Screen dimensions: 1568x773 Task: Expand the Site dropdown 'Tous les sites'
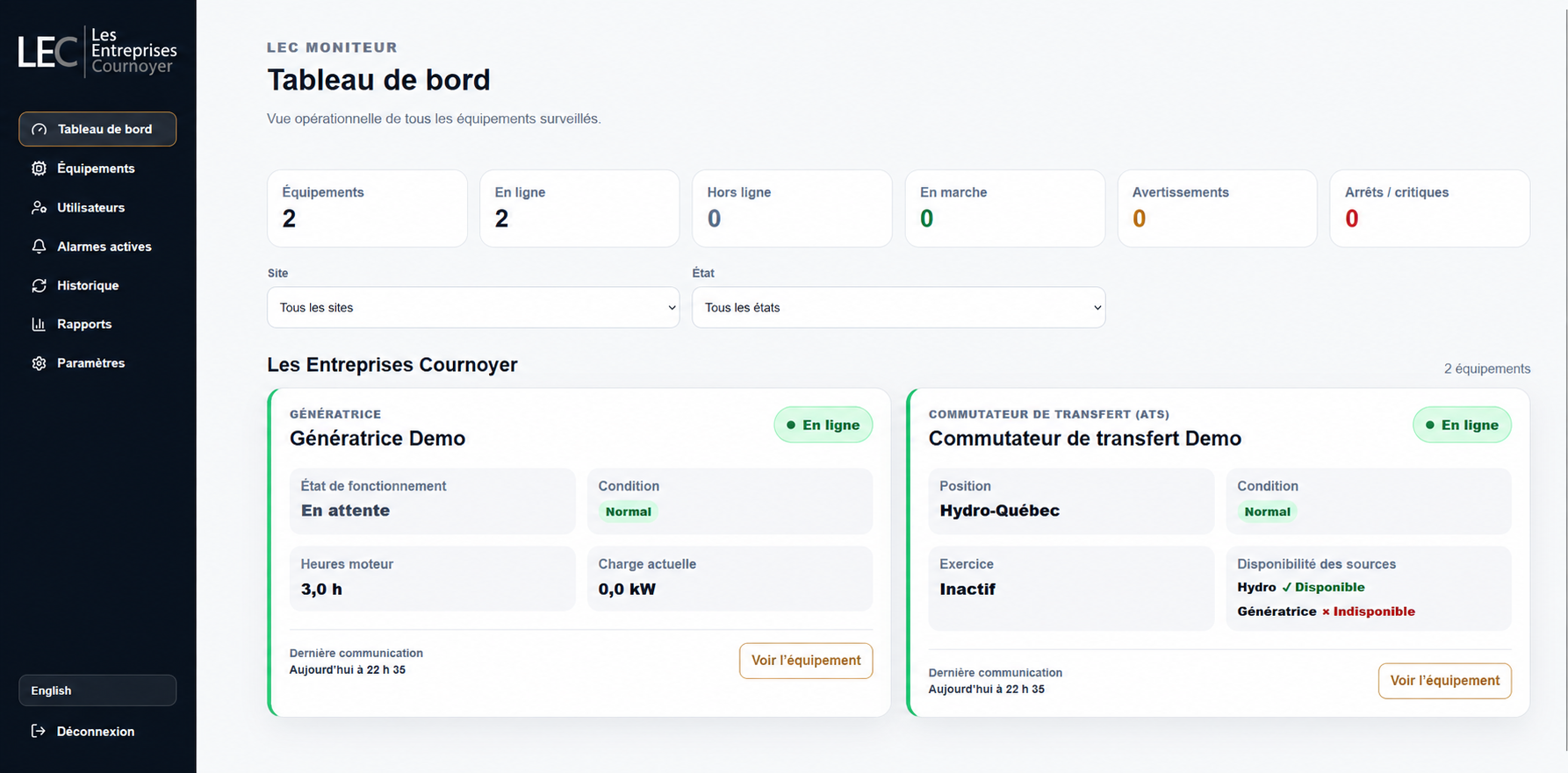point(473,308)
